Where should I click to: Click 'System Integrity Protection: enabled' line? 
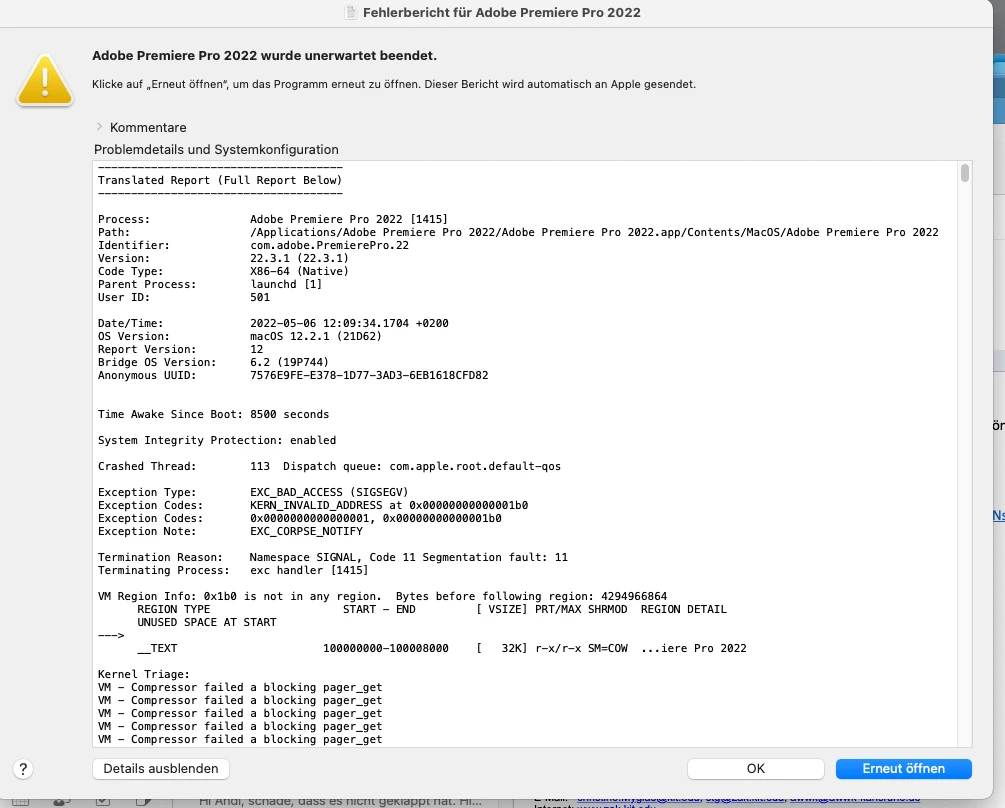[217, 440]
